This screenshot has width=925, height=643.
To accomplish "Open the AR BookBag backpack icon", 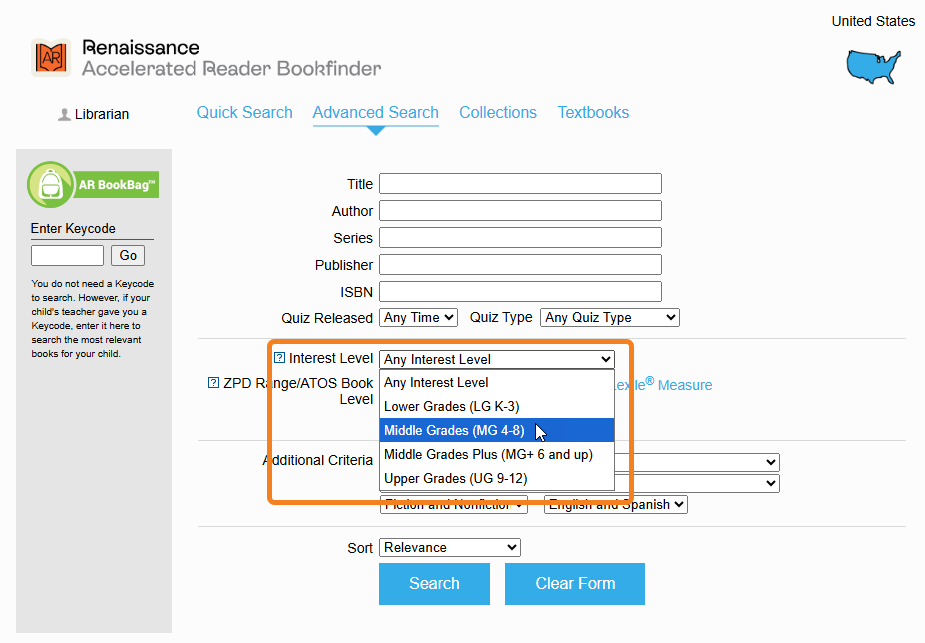I will [x=50, y=185].
